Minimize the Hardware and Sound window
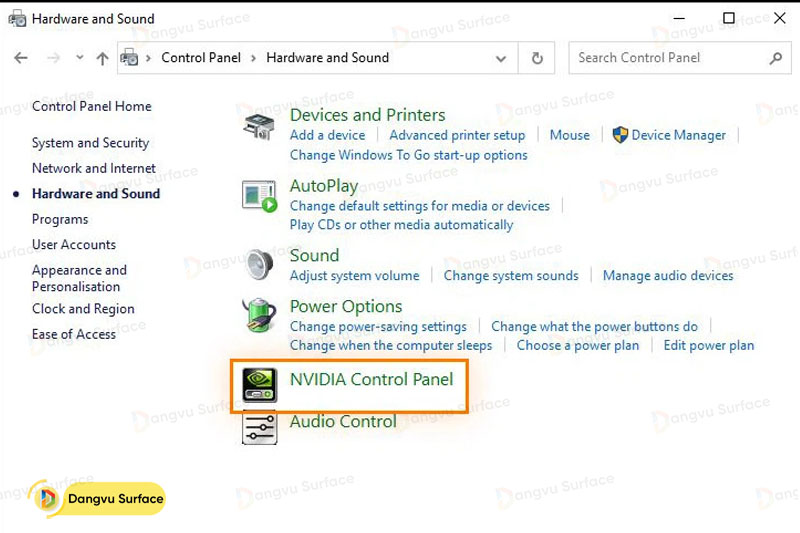This screenshot has width=800, height=533. [x=679, y=18]
